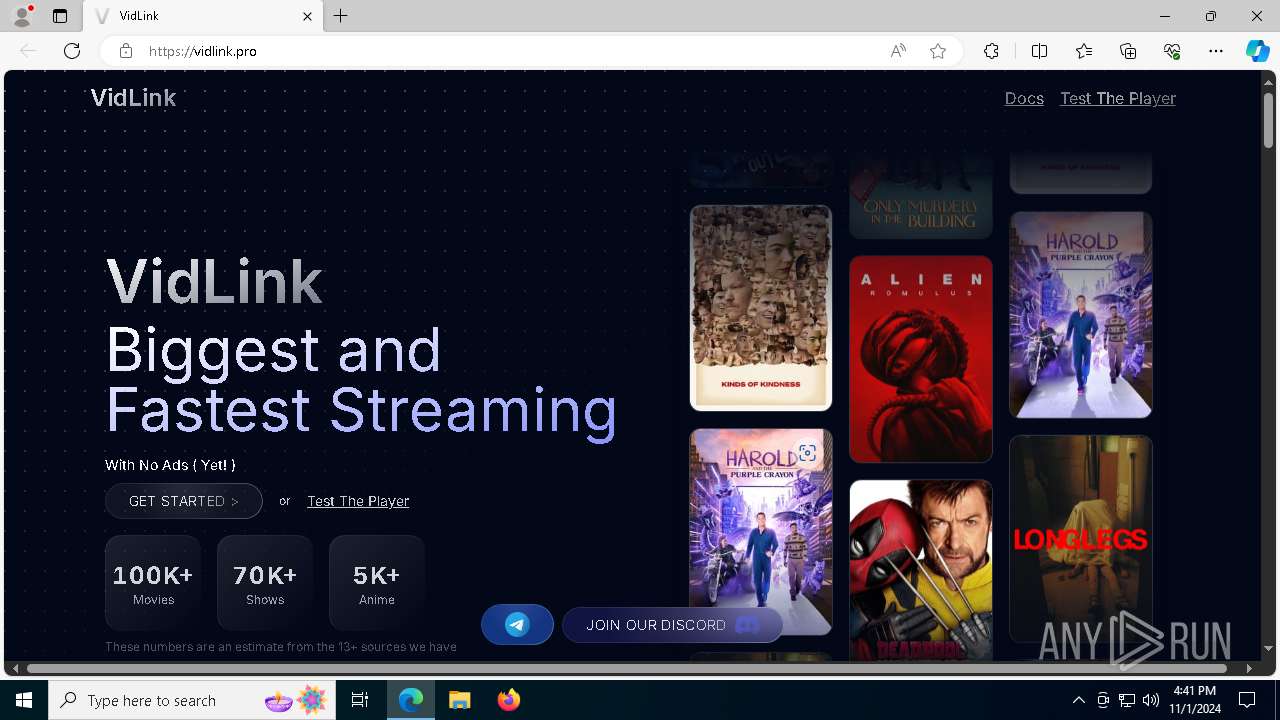Click the browser profile icon
1280x720 pixels.
[x=22, y=16]
